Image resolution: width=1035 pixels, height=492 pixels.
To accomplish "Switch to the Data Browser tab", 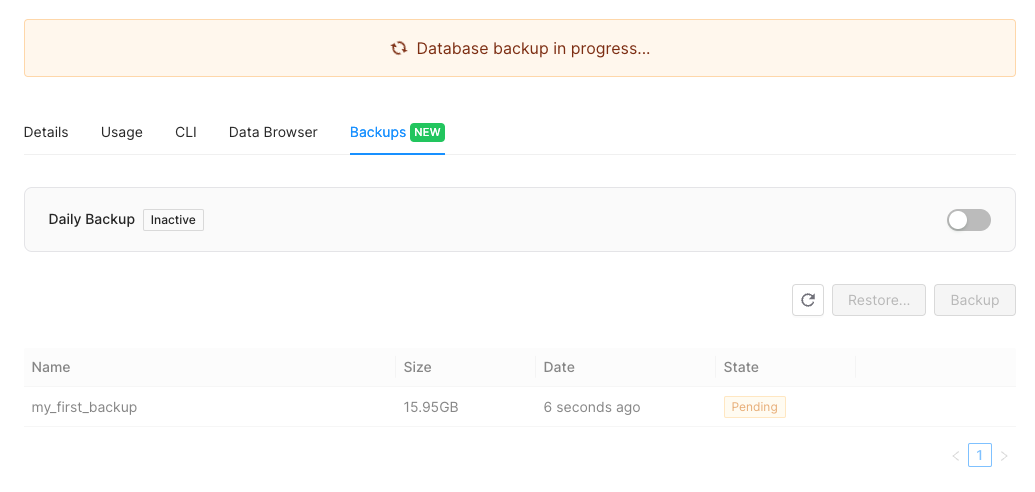I will [x=273, y=132].
